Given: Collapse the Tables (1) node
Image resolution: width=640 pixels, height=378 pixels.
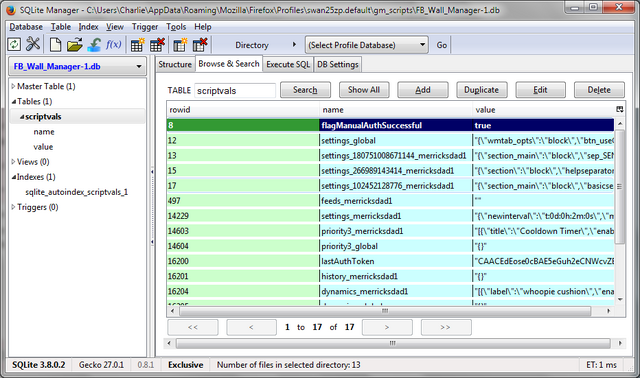Looking at the screenshot, I should click(13, 101).
